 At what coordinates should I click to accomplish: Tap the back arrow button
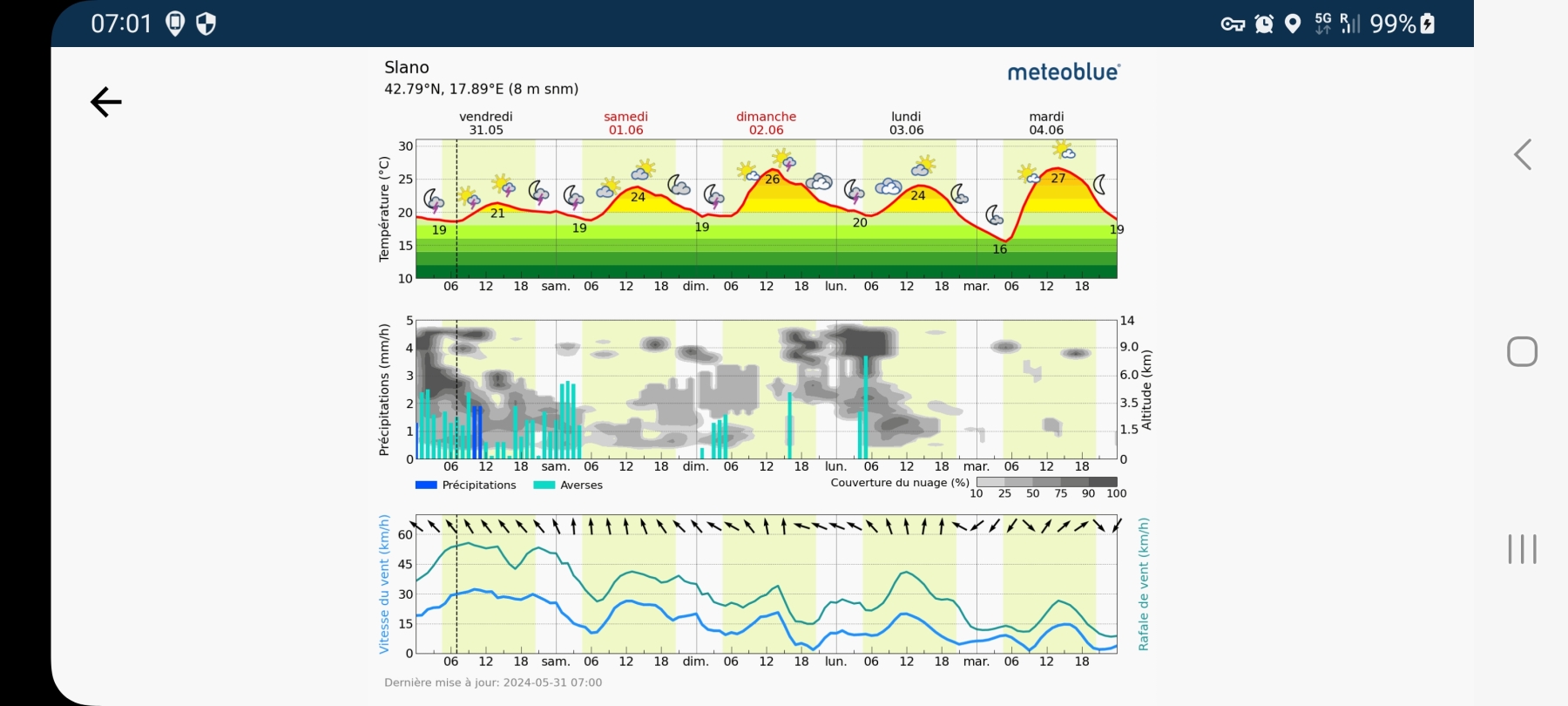pyautogui.click(x=106, y=102)
